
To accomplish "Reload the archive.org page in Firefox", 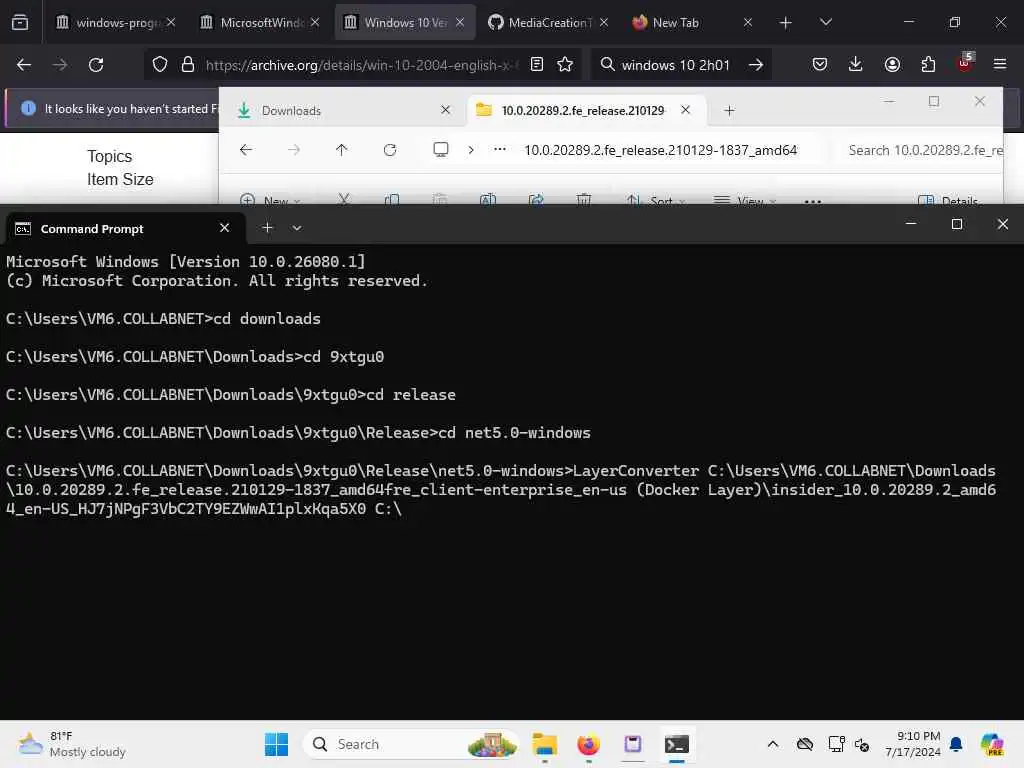I will click(x=96, y=65).
